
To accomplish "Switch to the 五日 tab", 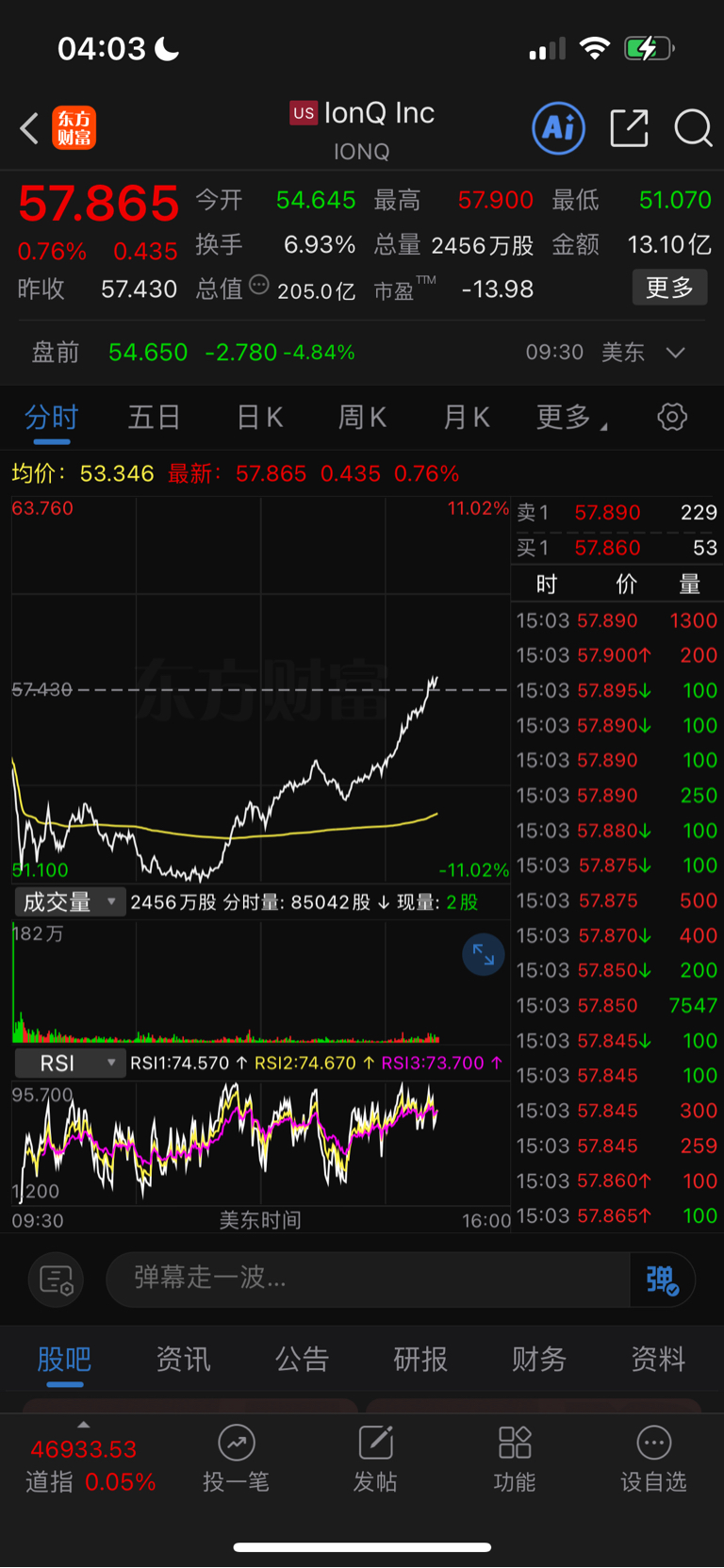I will coord(155,417).
